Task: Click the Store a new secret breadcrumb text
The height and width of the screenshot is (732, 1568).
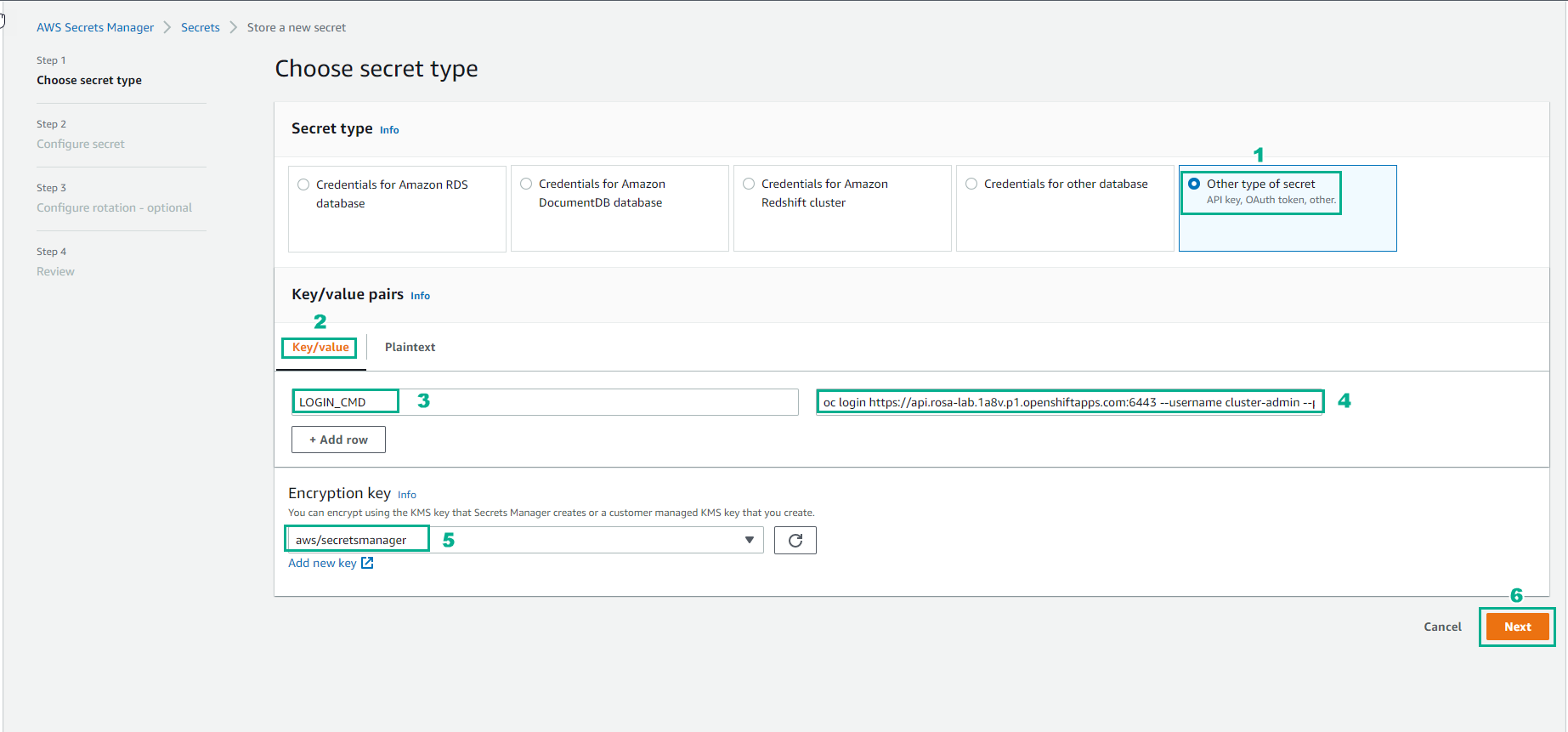Action: tap(297, 27)
